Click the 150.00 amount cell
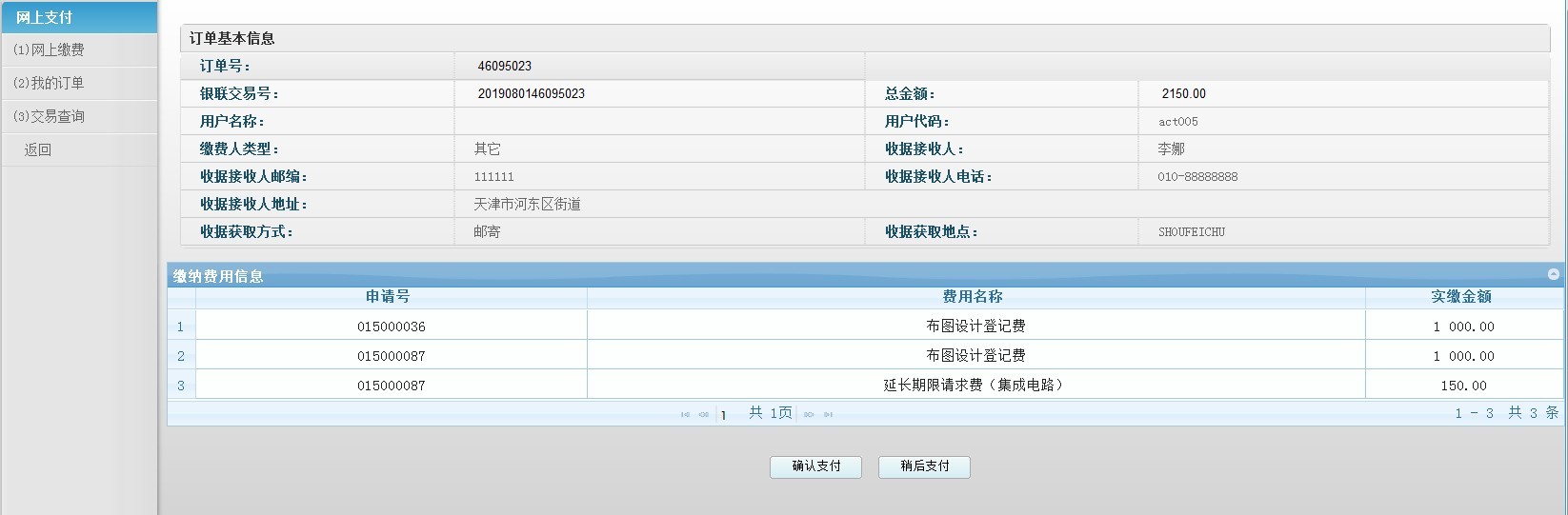 (1463, 386)
